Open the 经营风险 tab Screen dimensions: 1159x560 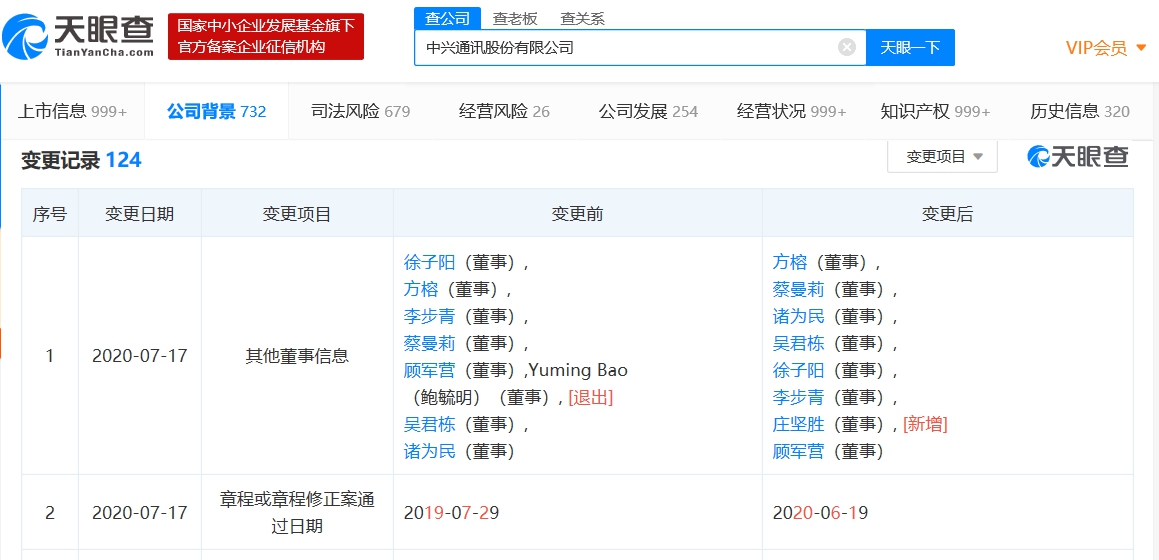tap(504, 111)
